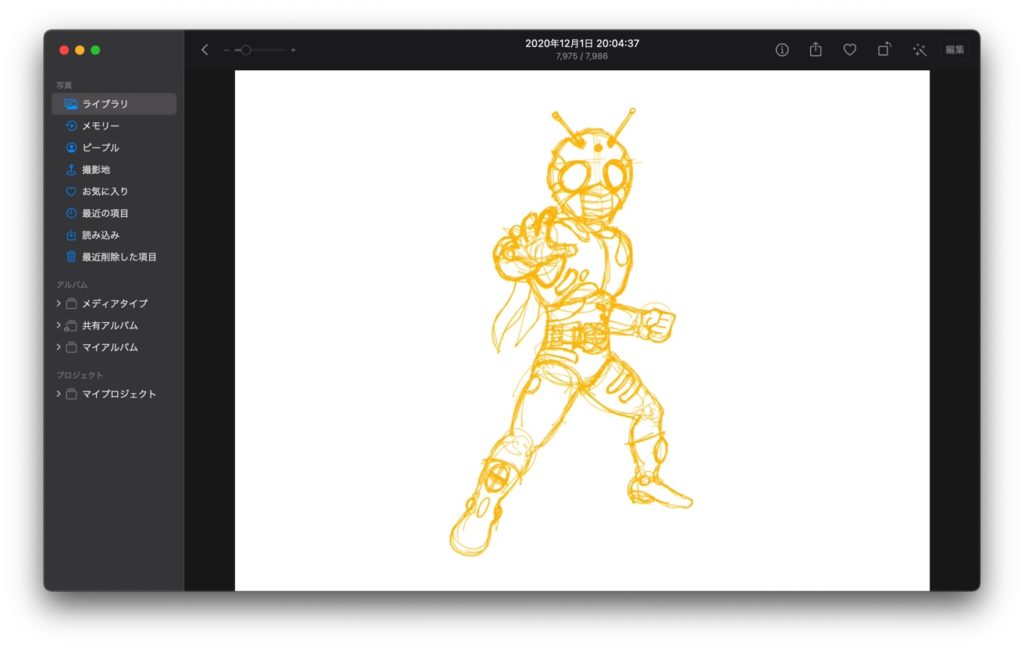Image resolution: width=1024 pixels, height=649 pixels.
Task: Click the メディアタイプ folder icon
Action: pyautogui.click(x=71, y=304)
